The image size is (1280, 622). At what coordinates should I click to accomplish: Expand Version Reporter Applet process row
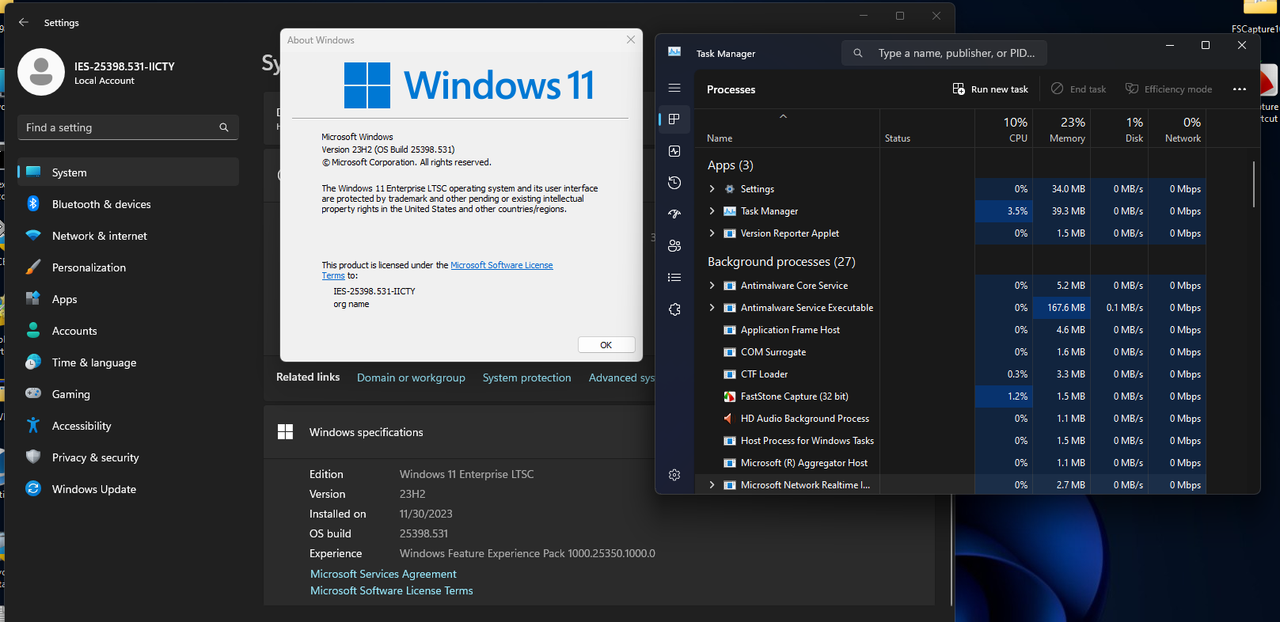click(712, 233)
